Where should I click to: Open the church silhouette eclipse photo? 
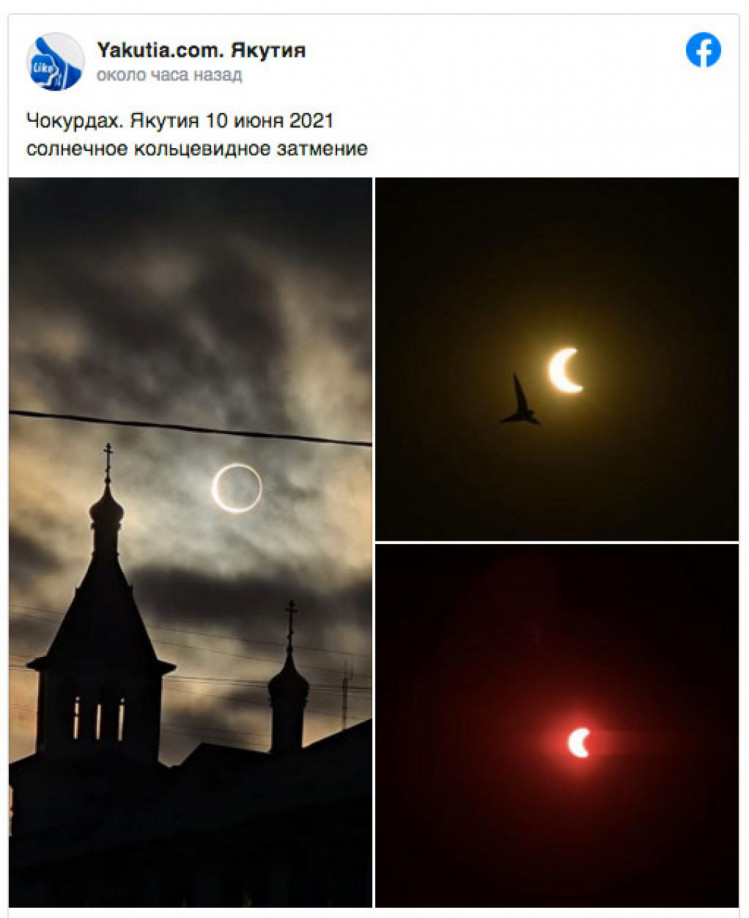[x=190, y=542]
